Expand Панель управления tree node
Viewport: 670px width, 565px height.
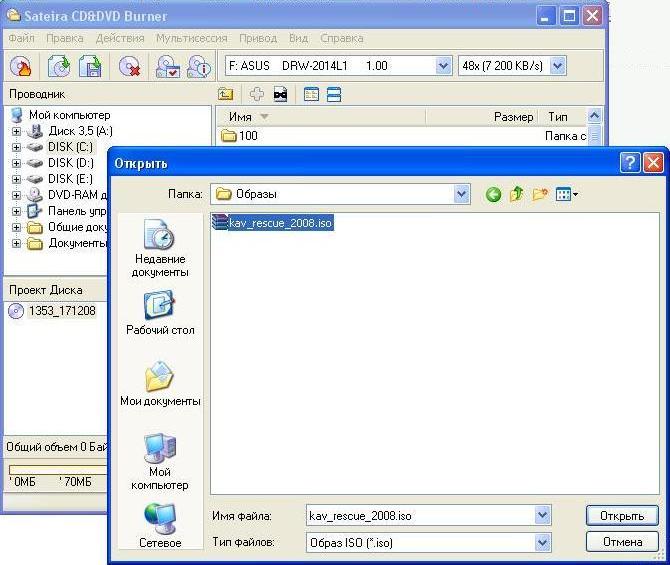pos(16,211)
